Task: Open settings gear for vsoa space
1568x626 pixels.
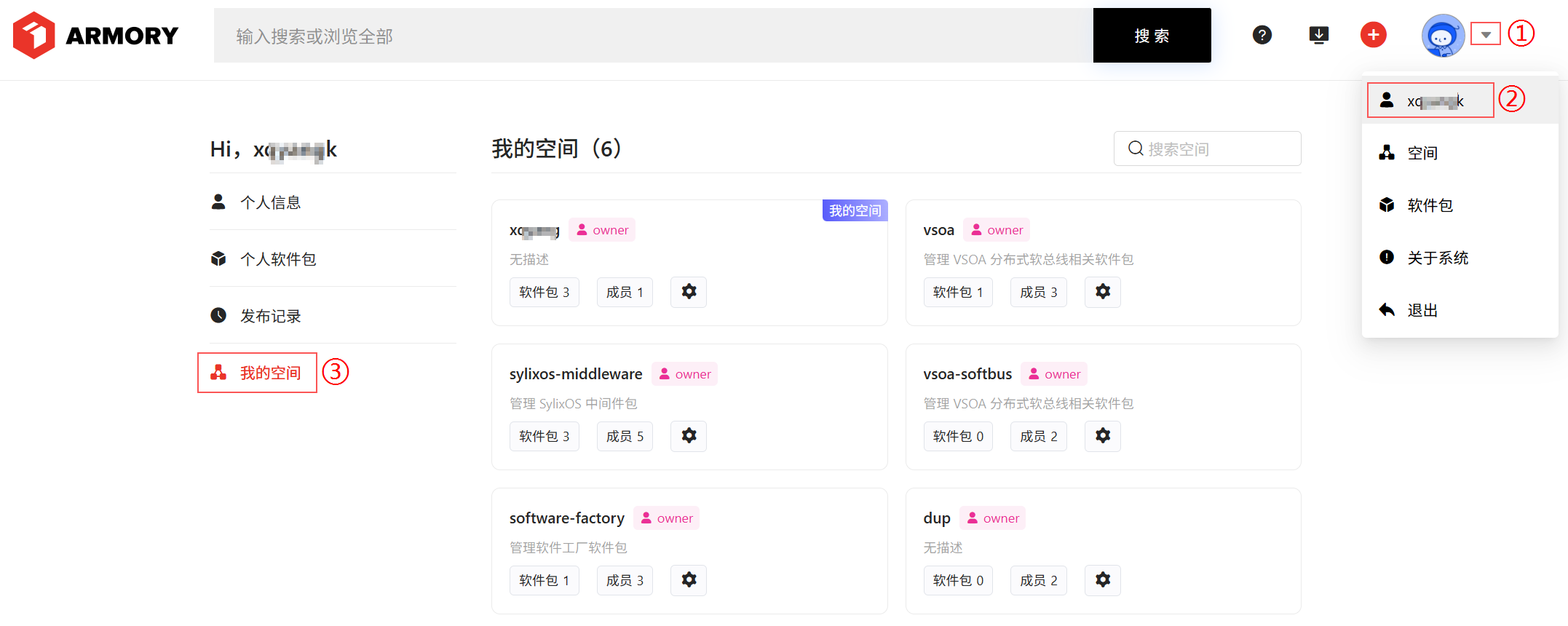Action: pos(1102,292)
